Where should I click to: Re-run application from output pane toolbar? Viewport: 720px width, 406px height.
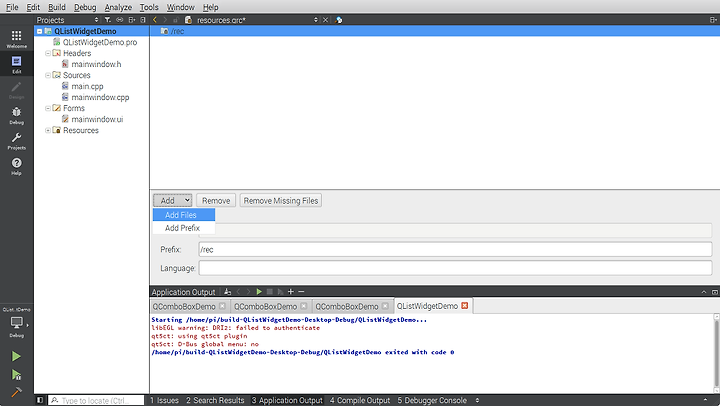(x=259, y=292)
